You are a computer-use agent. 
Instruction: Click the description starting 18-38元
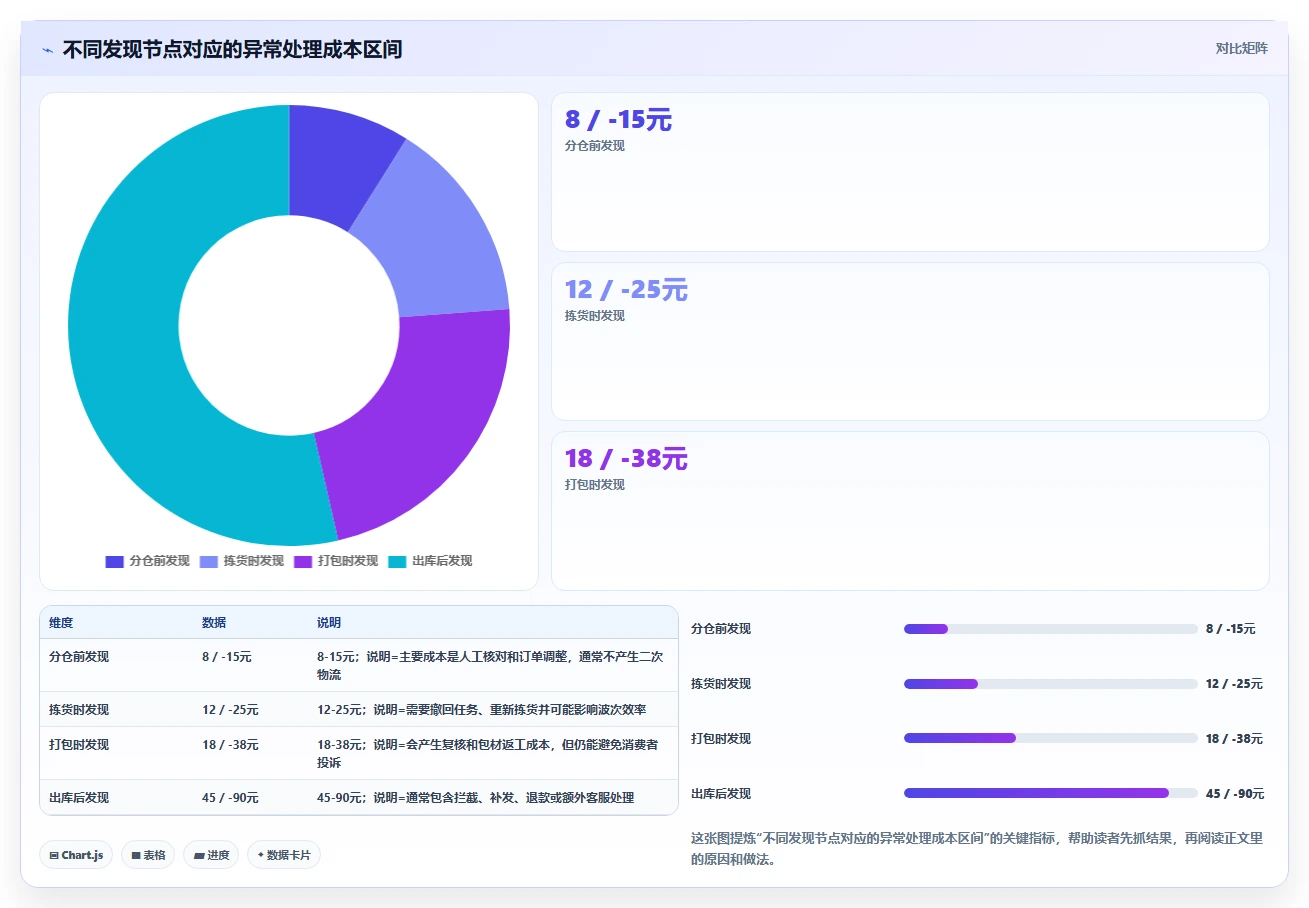pyautogui.click(x=488, y=754)
